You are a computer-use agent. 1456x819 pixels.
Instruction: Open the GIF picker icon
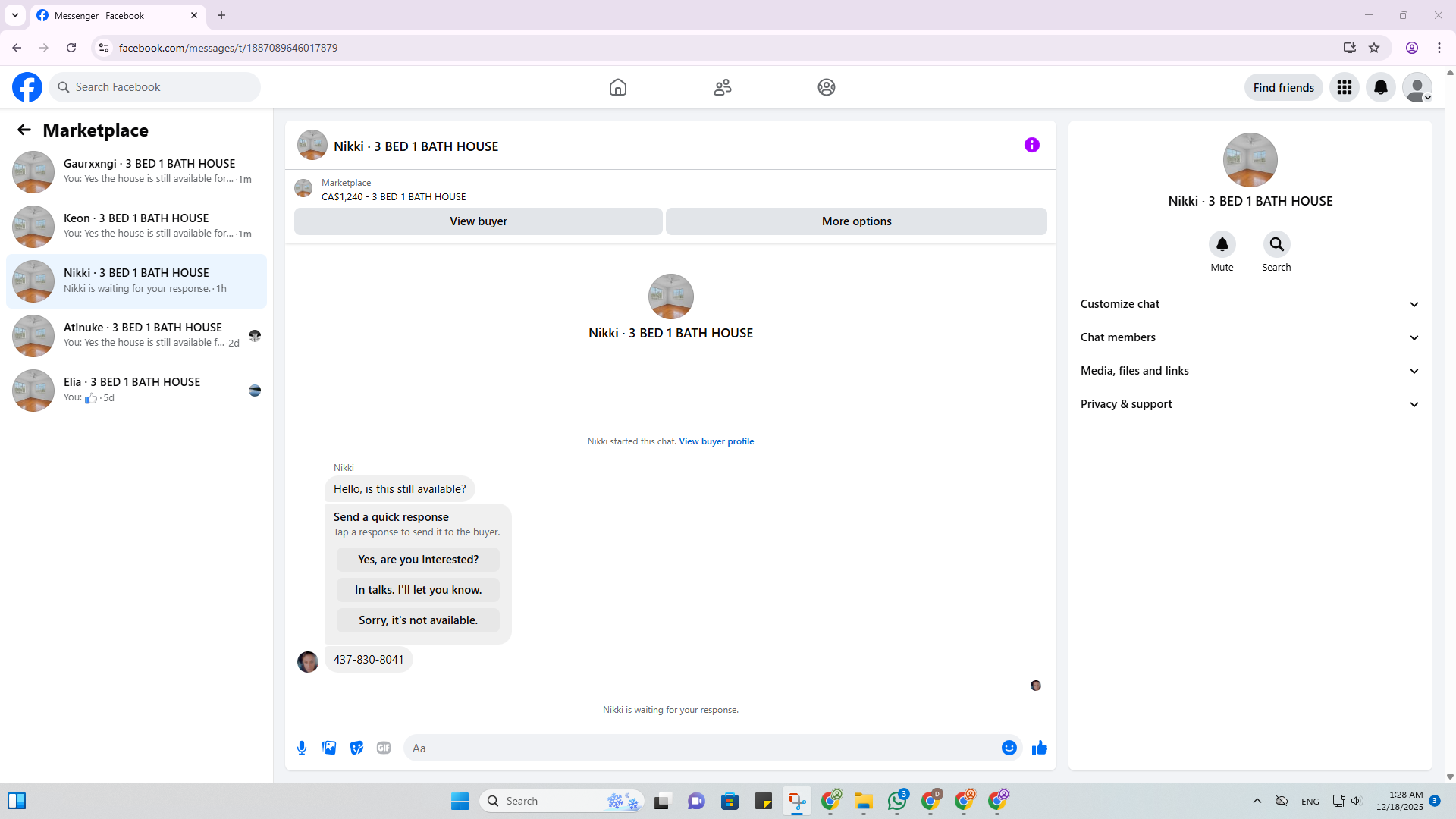pos(384,748)
